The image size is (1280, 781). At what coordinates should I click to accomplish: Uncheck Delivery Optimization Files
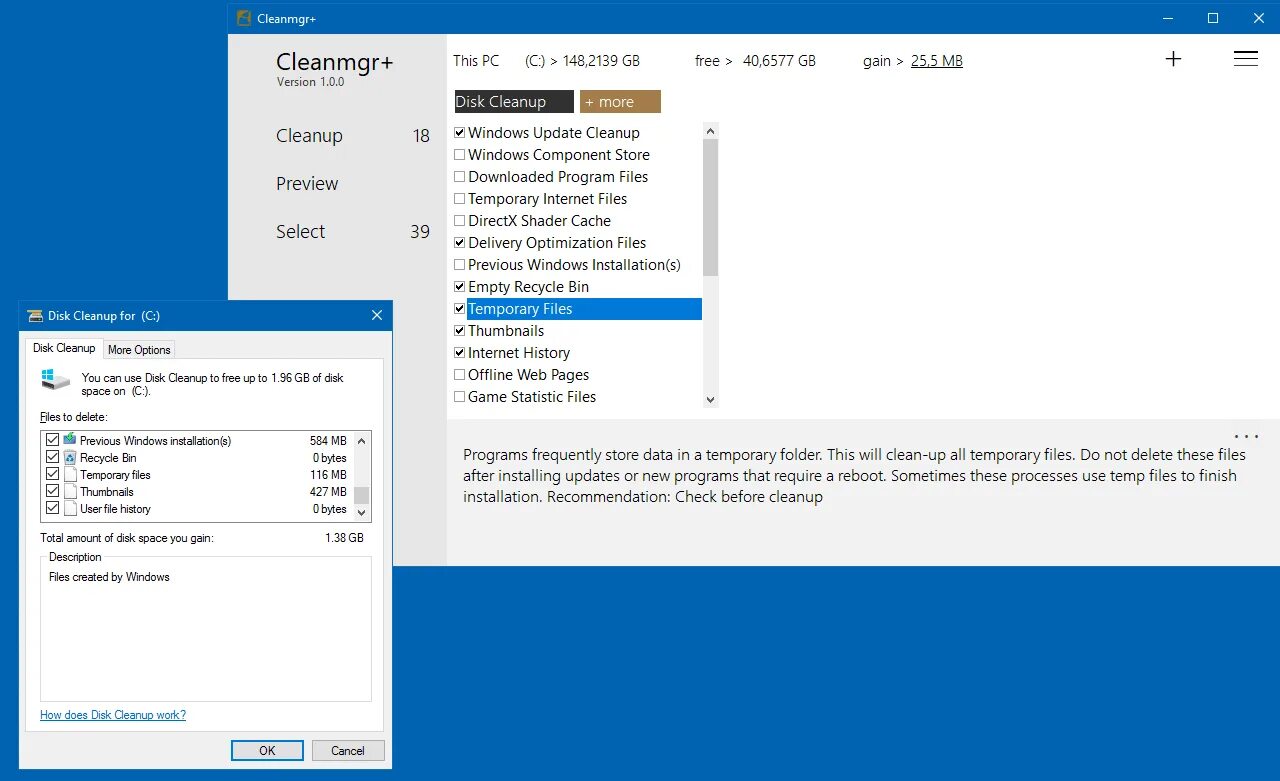click(460, 242)
